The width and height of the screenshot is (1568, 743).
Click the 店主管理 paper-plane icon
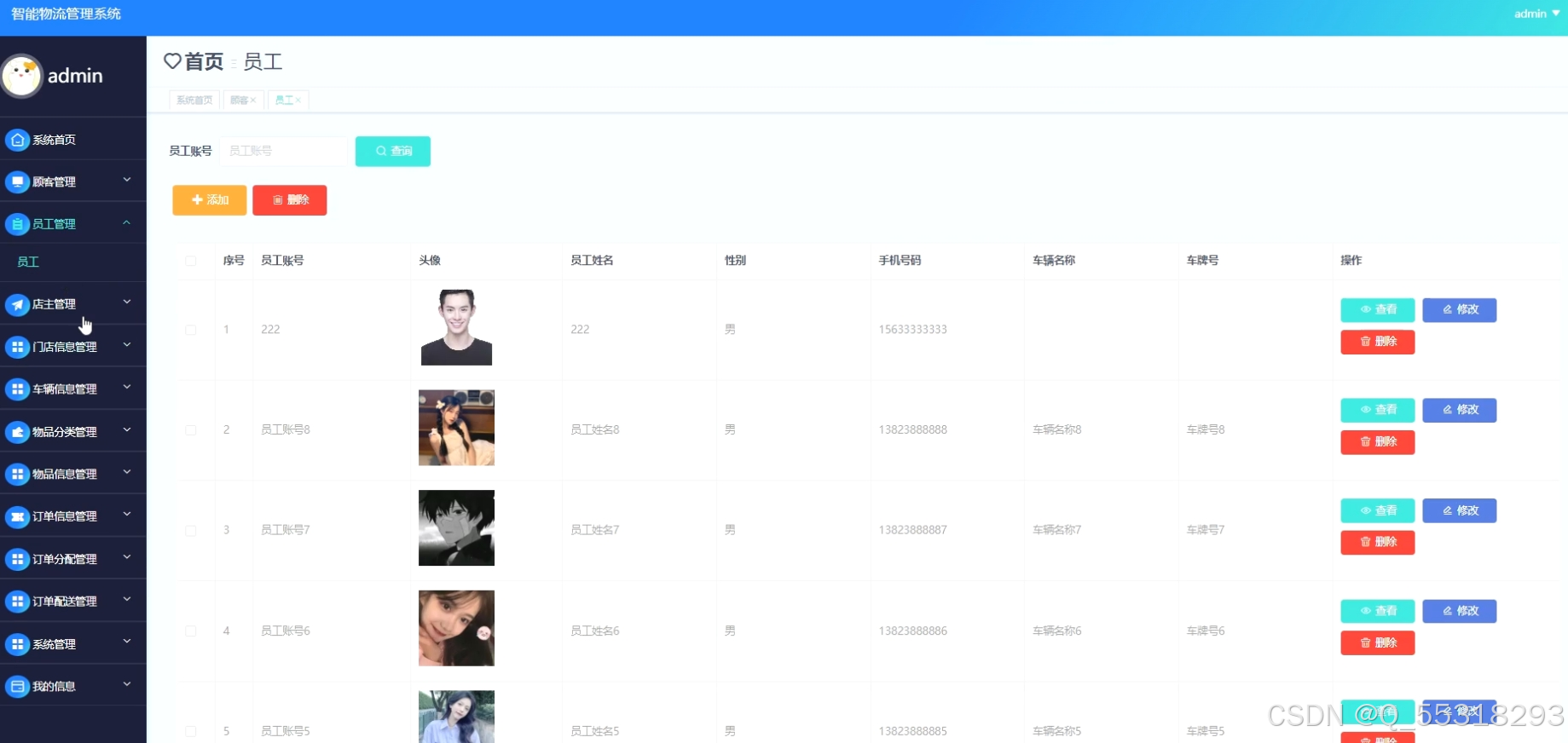[17, 304]
